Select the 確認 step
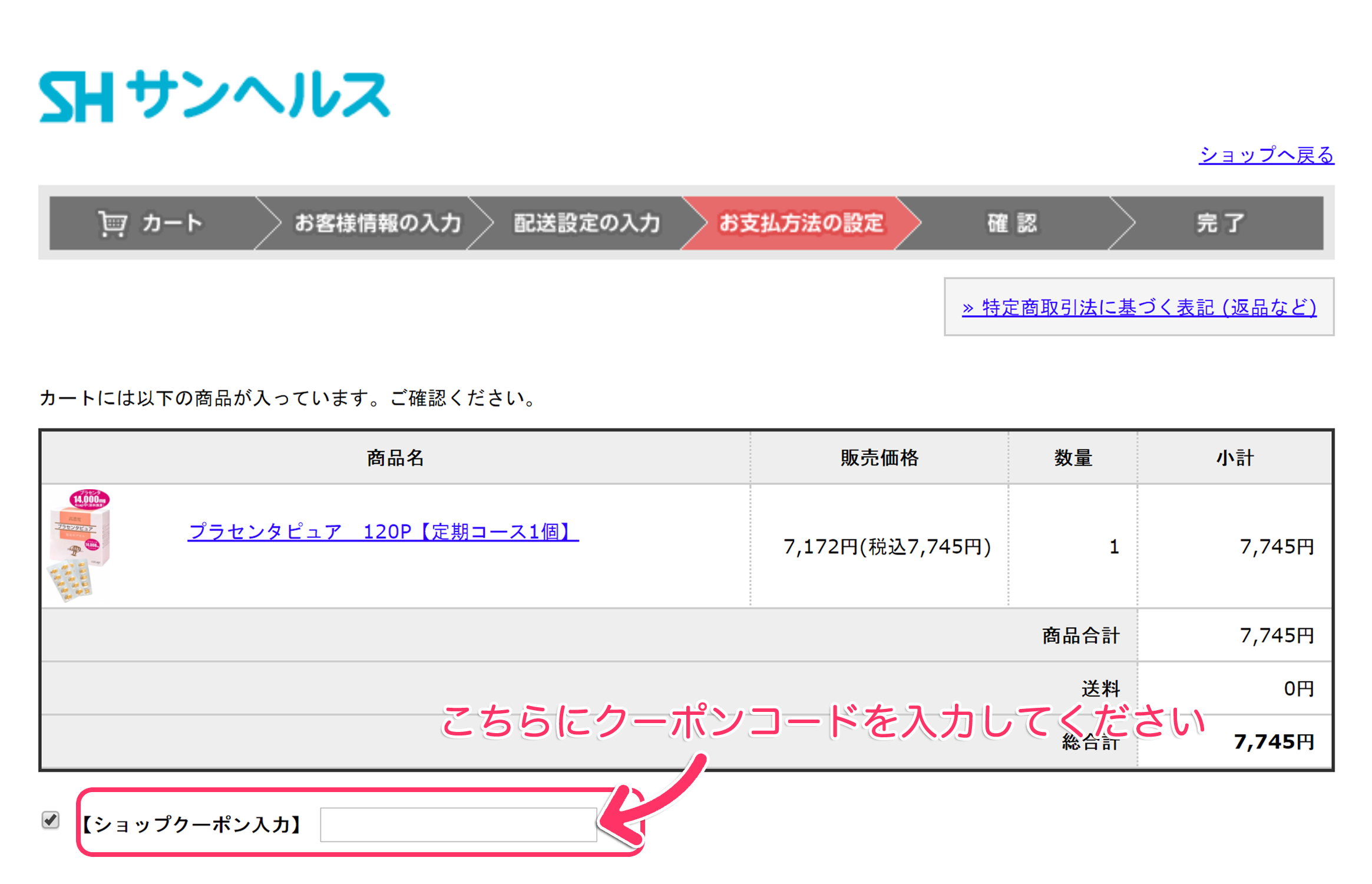This screenshot has width=1372, height=884. [1012, 223]
